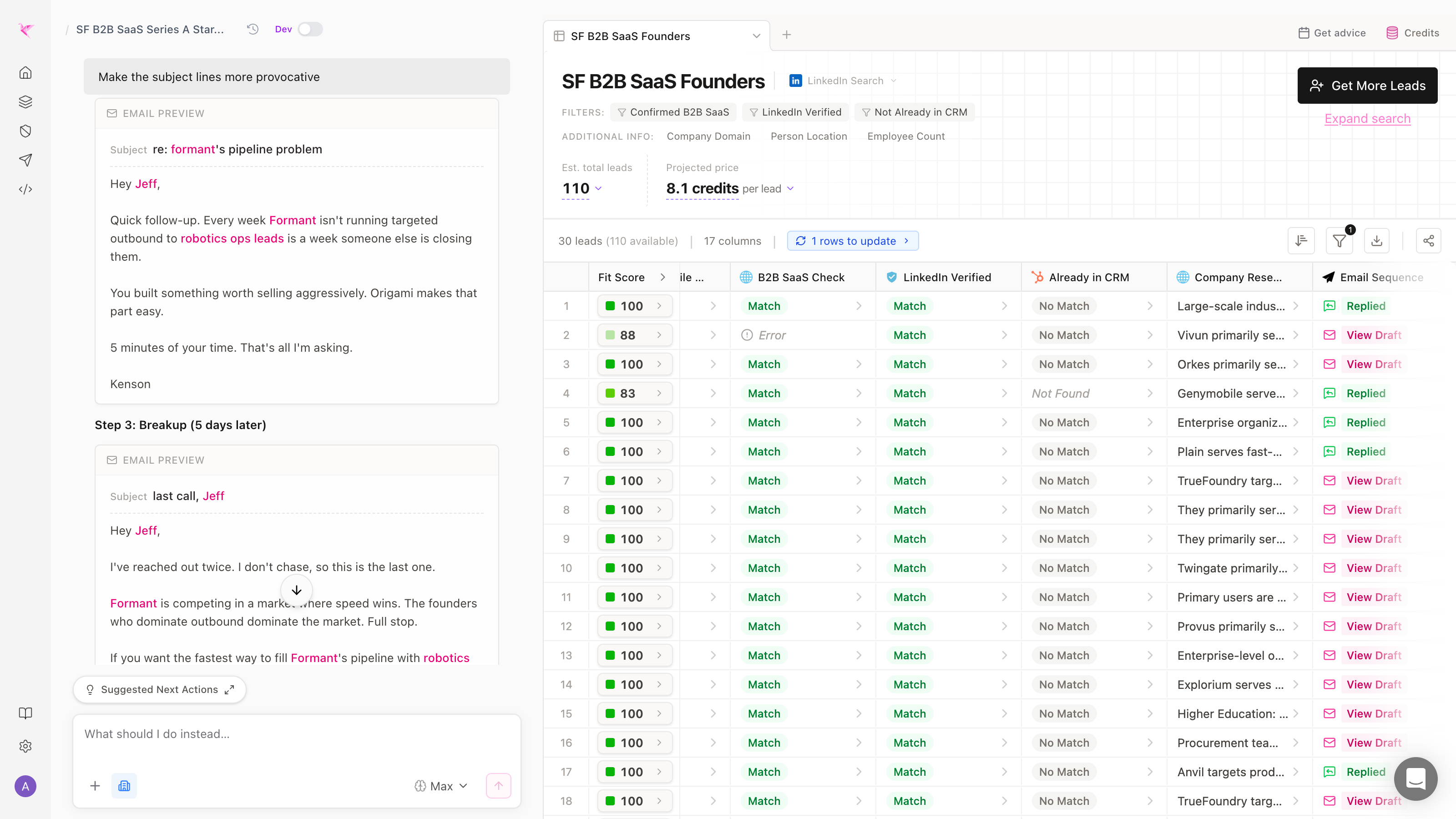Open Get advice
The image size is (1456, 819).
pos(1332,33)
